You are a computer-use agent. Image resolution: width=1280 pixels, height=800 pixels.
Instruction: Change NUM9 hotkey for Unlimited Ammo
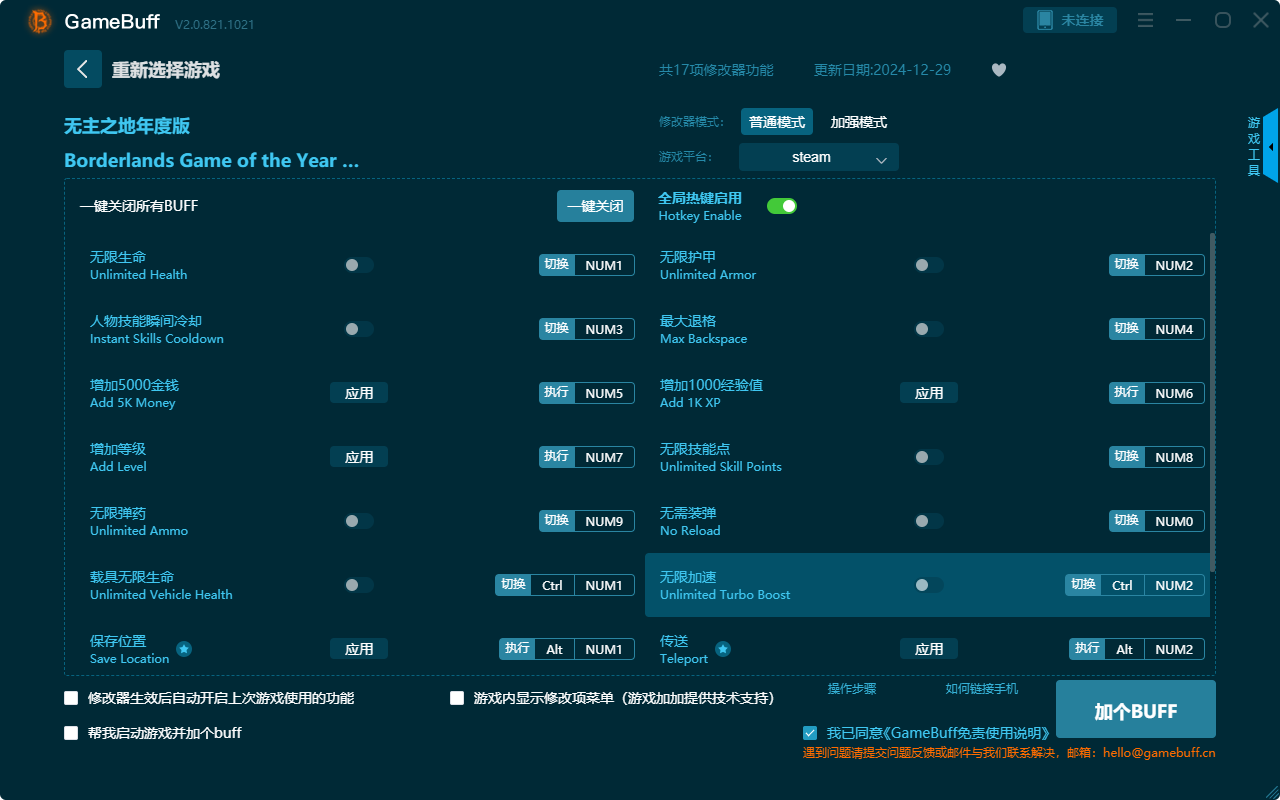point(604,521)
